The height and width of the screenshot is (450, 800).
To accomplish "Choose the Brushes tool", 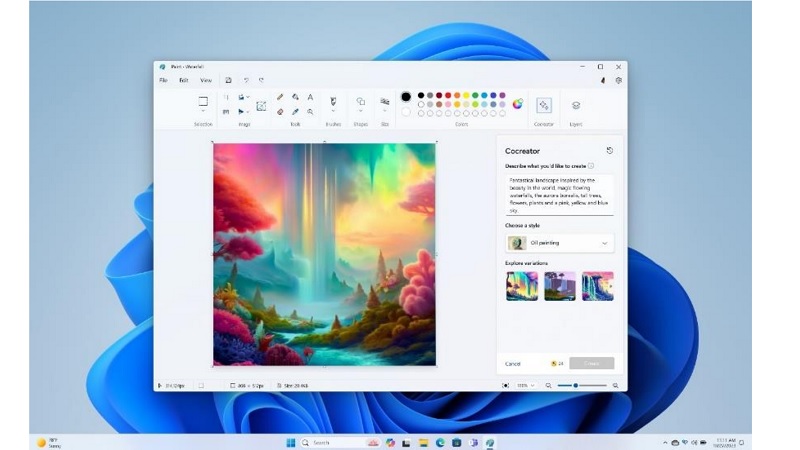I will click(333, 101).
